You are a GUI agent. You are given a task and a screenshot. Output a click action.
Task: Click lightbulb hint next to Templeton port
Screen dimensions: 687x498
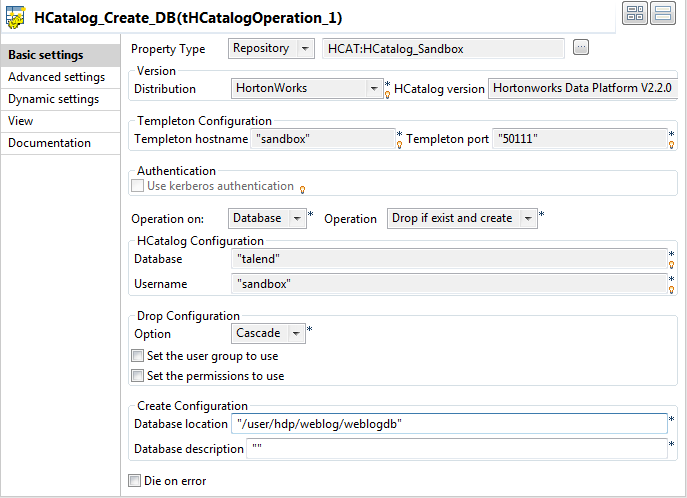point(672,145)
